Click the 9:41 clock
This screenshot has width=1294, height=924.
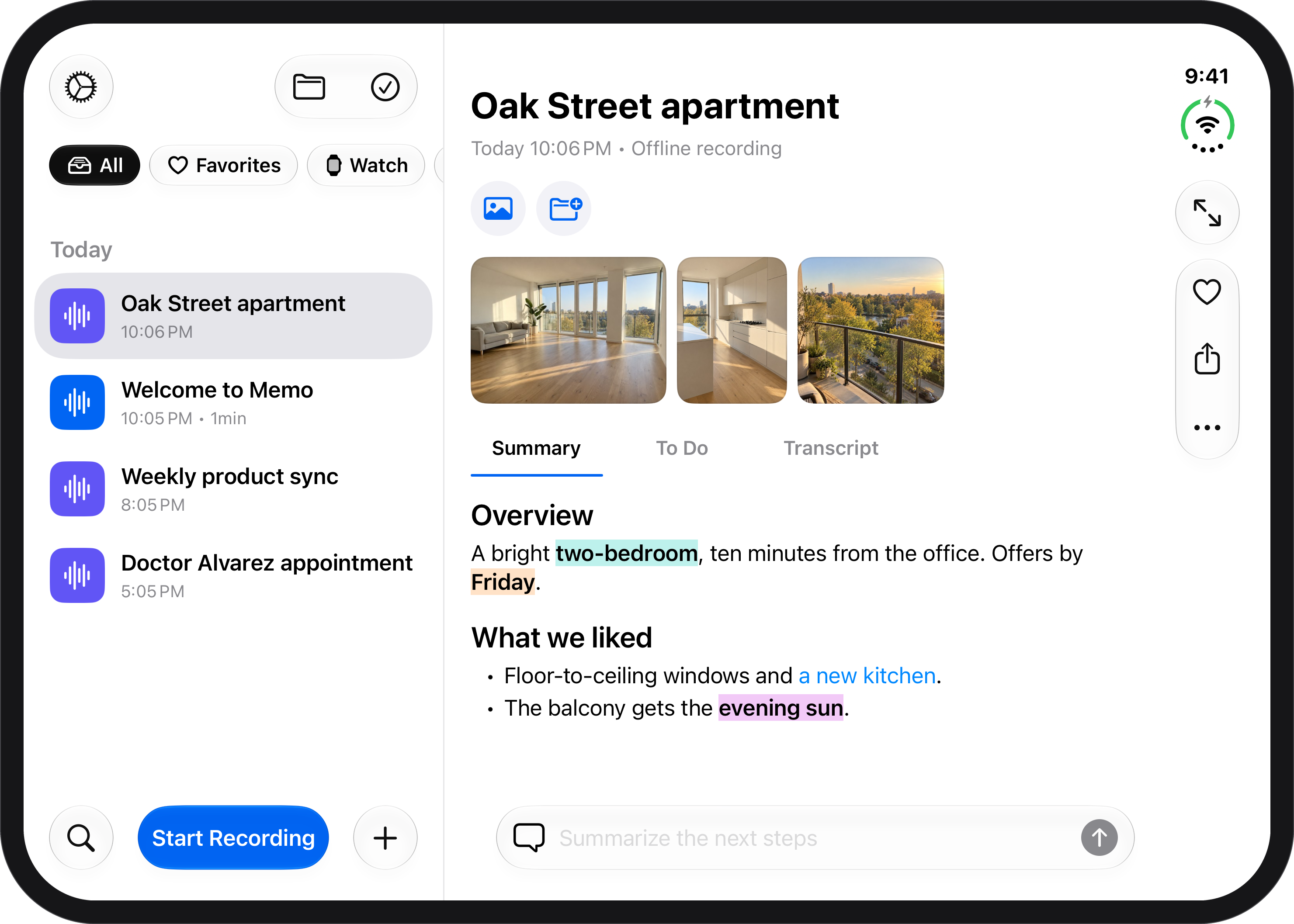tap(1207, 76)
